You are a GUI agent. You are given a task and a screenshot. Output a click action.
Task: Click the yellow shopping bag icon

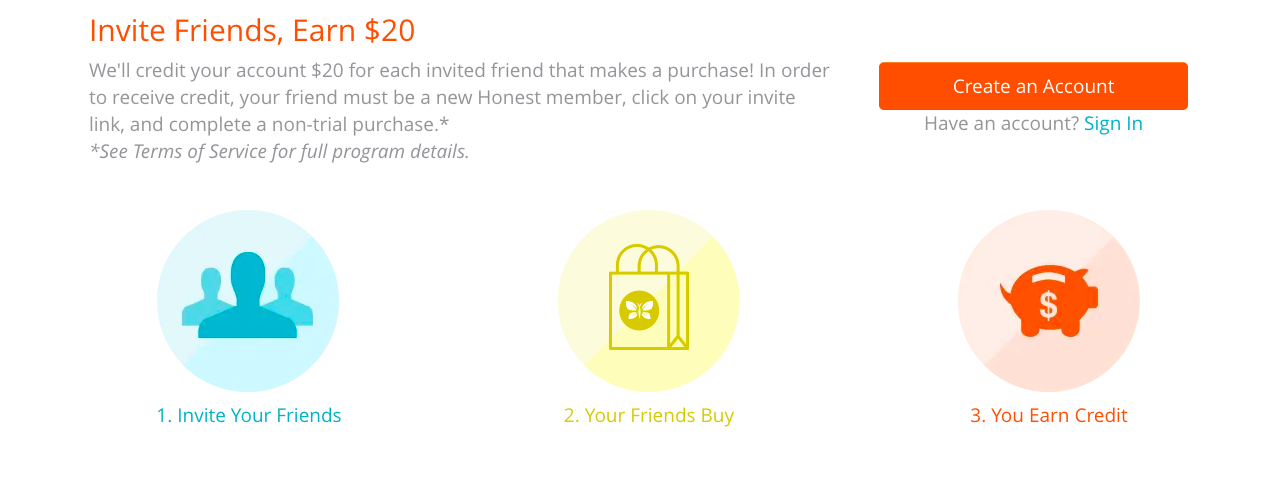tap(648, 298)
